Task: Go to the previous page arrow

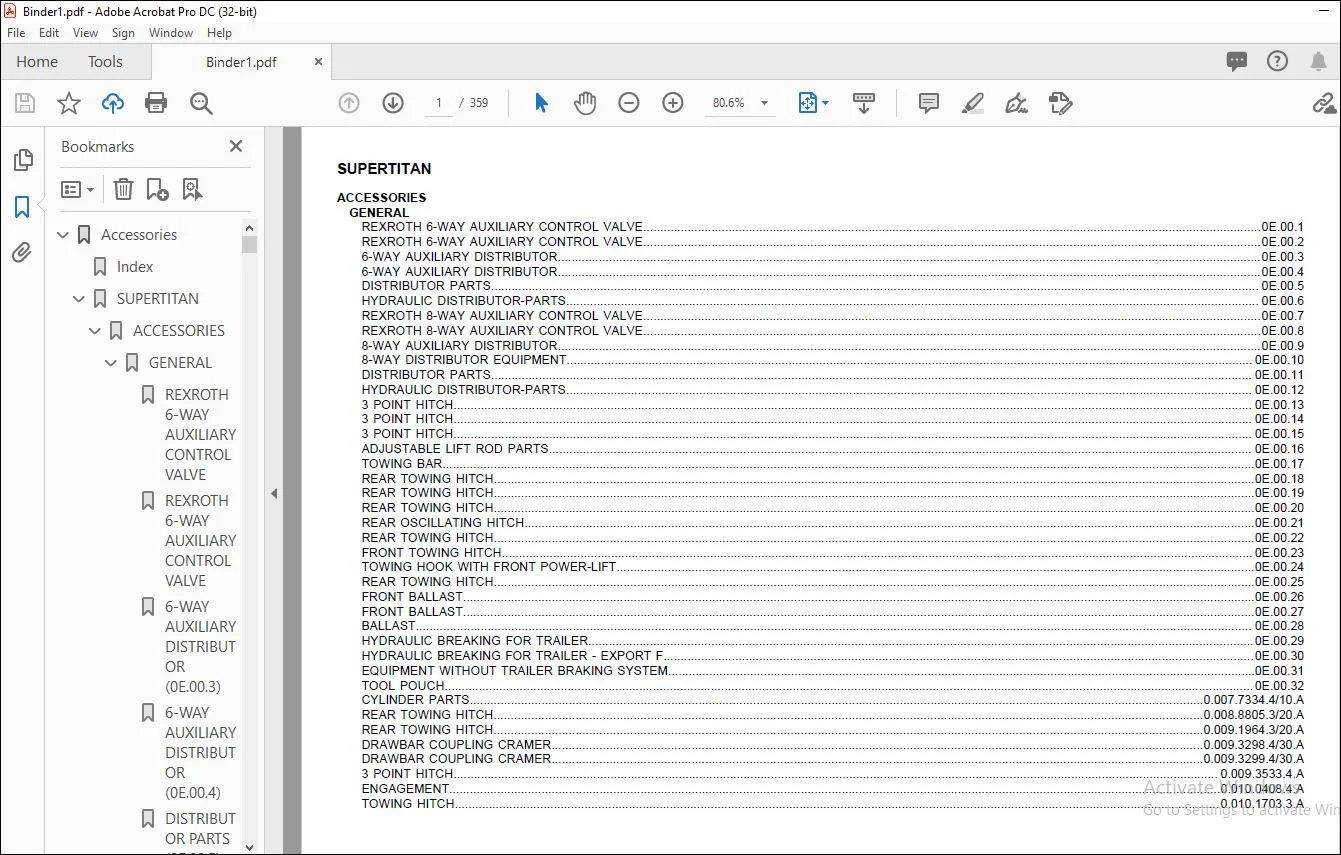Action: tap(349, 103)
